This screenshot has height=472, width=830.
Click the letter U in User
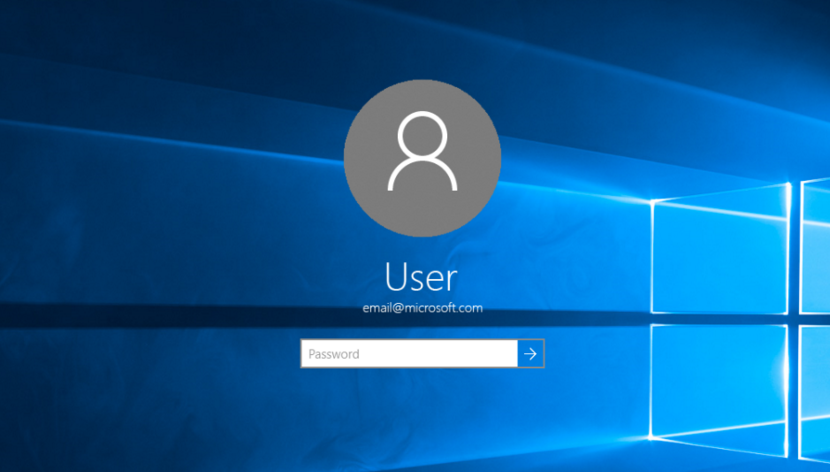tap(395, 277)
